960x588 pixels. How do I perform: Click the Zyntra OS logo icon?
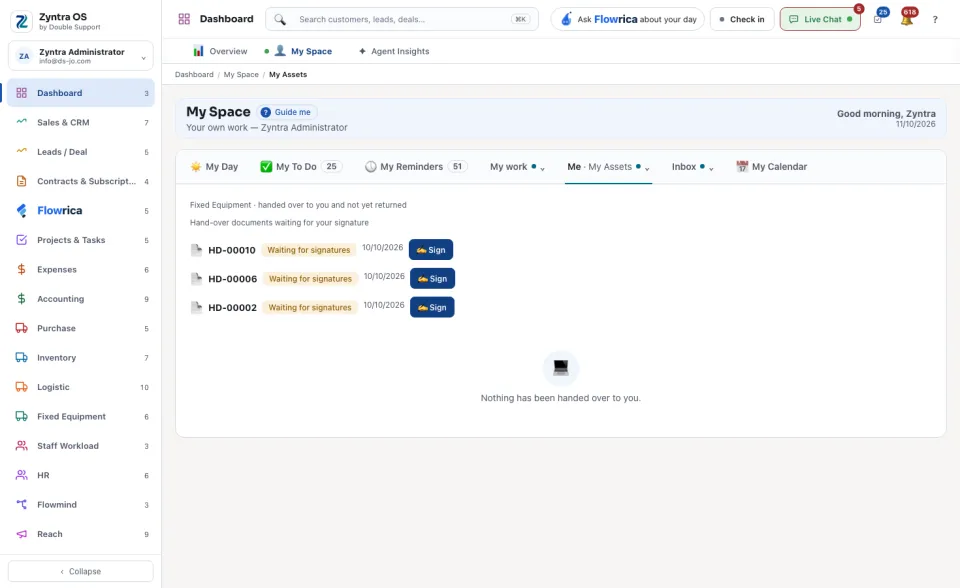[x=21, y=21]
